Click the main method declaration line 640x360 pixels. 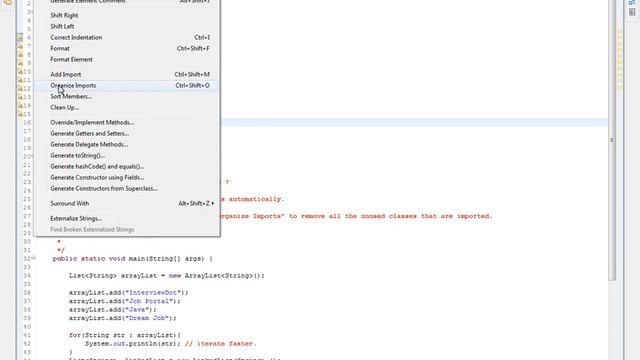(133, 259)
